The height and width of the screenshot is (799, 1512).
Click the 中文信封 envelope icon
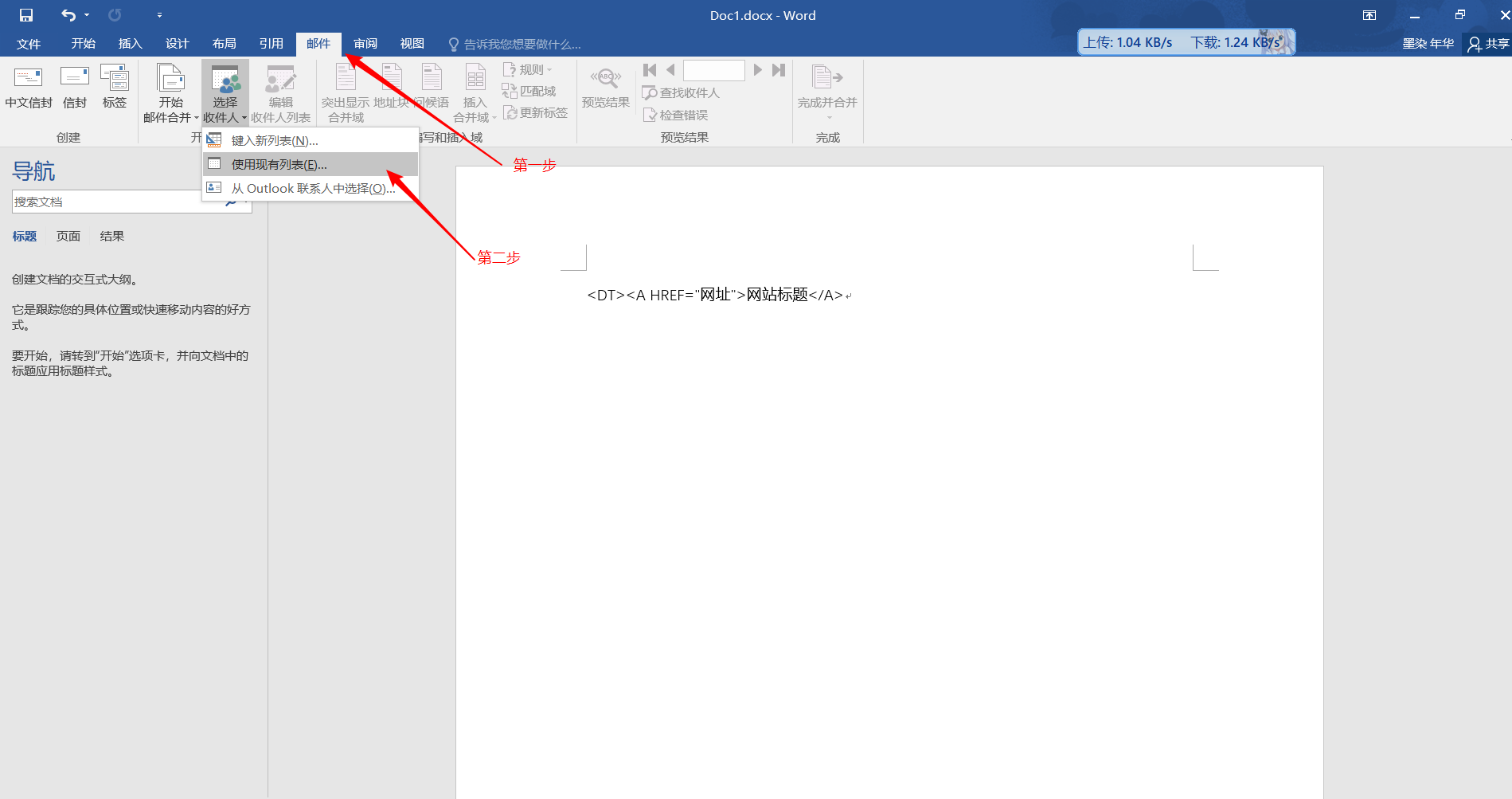[29, 87]
